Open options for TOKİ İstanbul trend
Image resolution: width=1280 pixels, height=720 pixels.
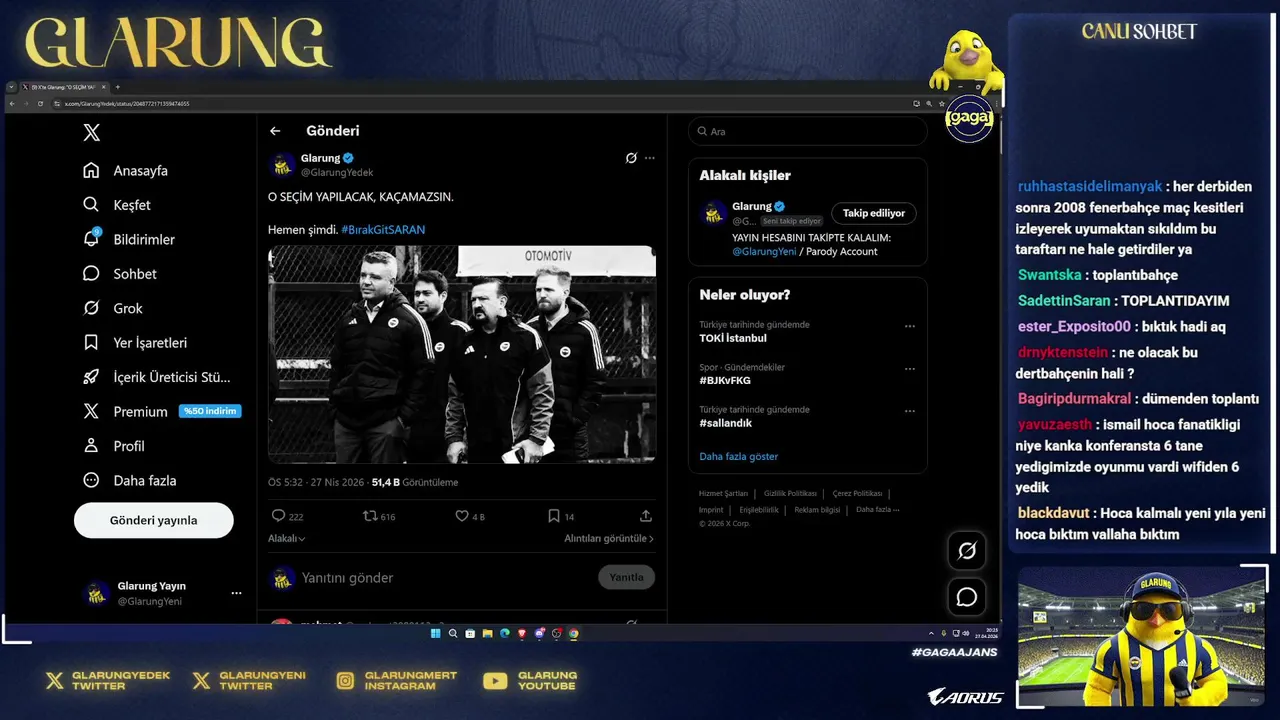[910, 326]
